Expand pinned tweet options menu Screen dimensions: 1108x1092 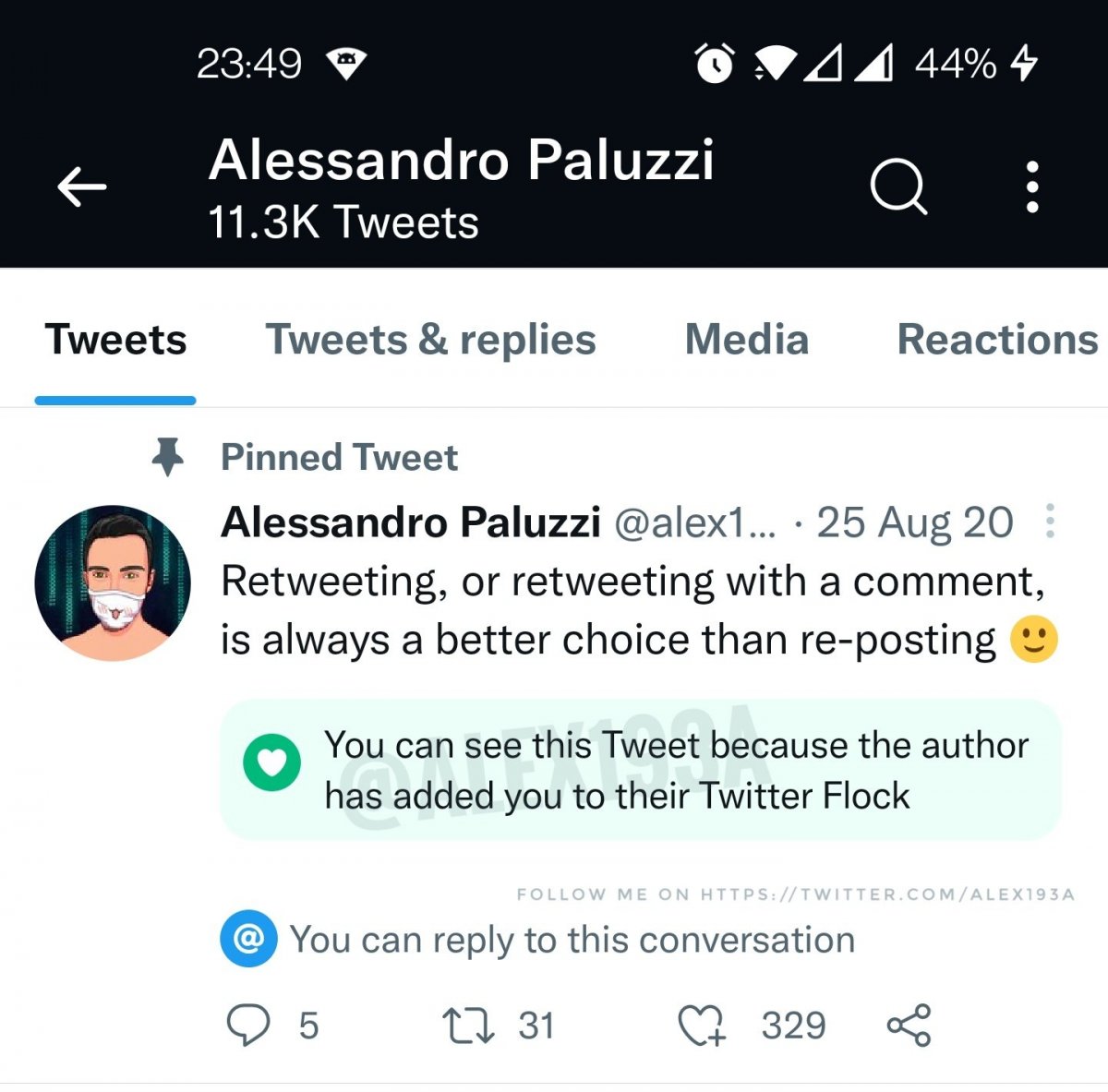click(1050, 522)
